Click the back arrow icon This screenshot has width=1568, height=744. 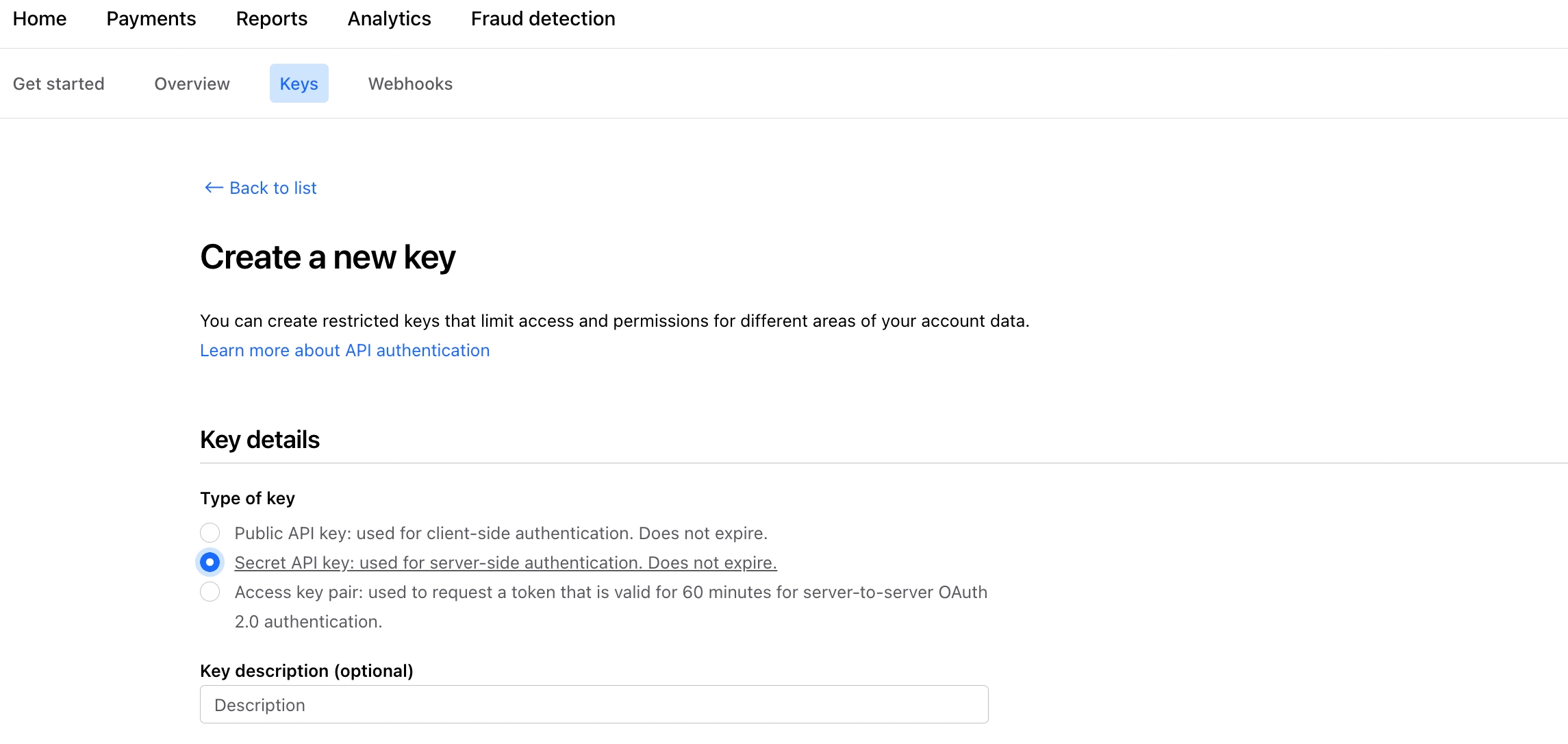click(214, 188)
